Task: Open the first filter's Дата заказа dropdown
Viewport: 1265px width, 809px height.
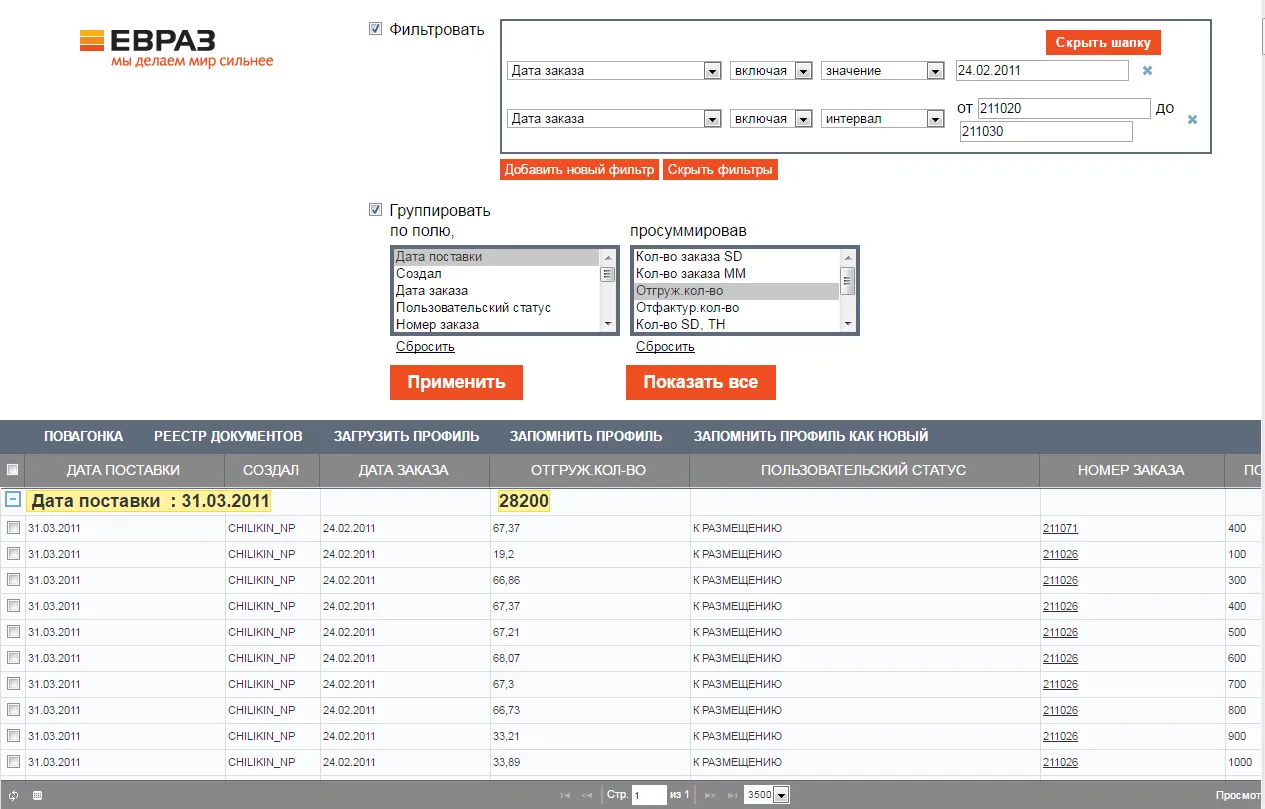Action: pos(712,71)
